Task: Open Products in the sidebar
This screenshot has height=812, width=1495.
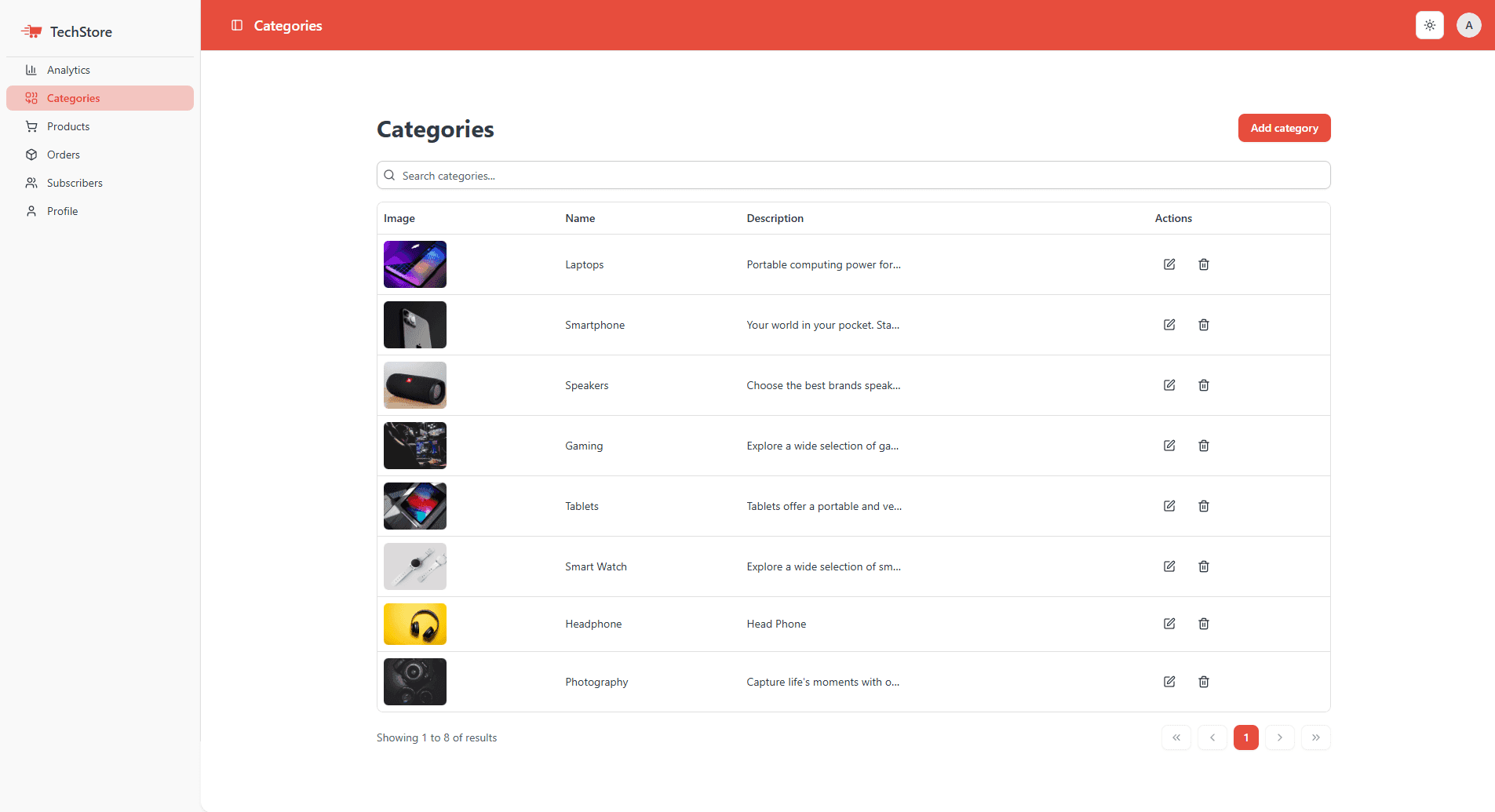Action: (x=100, y=126)
